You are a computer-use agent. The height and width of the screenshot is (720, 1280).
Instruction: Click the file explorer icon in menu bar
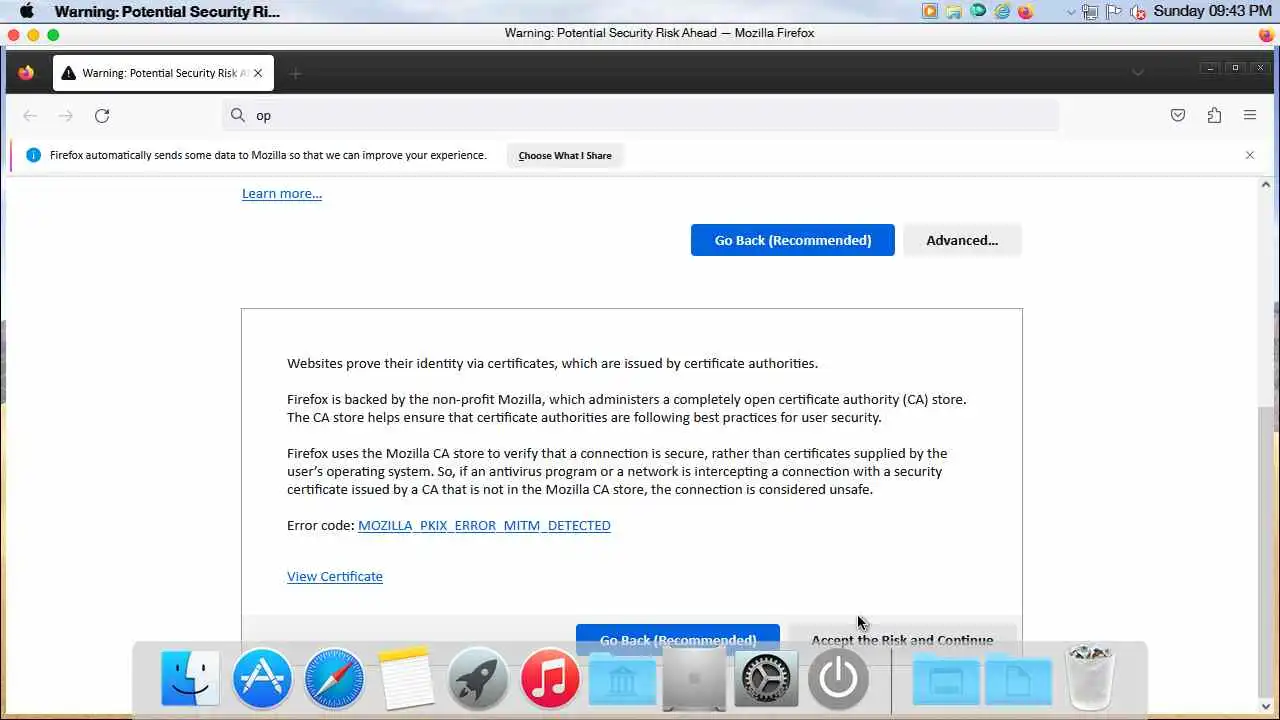954,11
